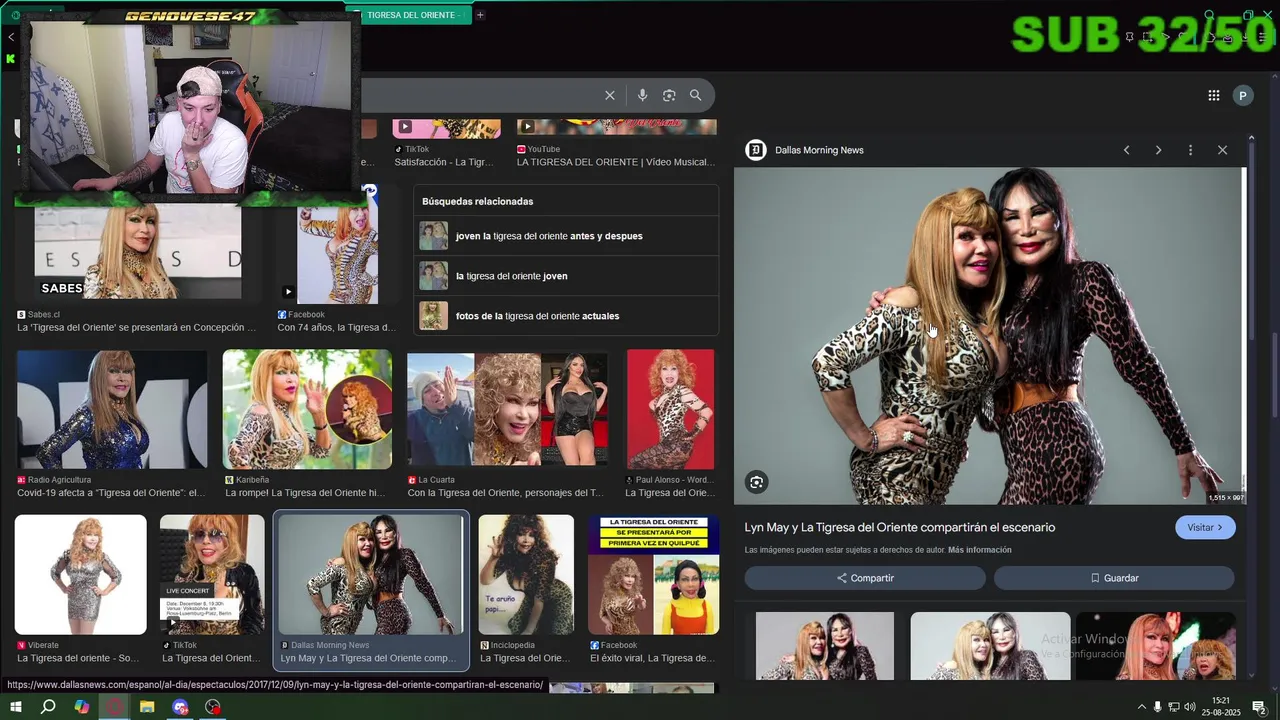The height and width of the screenshot is (720, 1280).
Task: Close the image preview panel
Action: click(1222, 150)
